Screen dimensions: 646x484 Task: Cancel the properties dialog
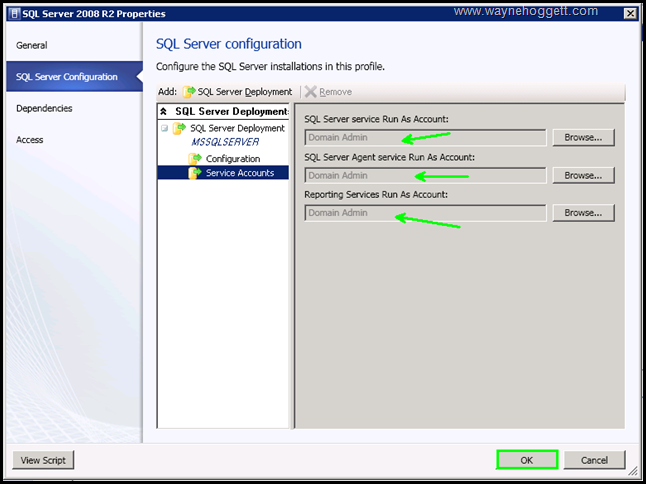(594, 460)
